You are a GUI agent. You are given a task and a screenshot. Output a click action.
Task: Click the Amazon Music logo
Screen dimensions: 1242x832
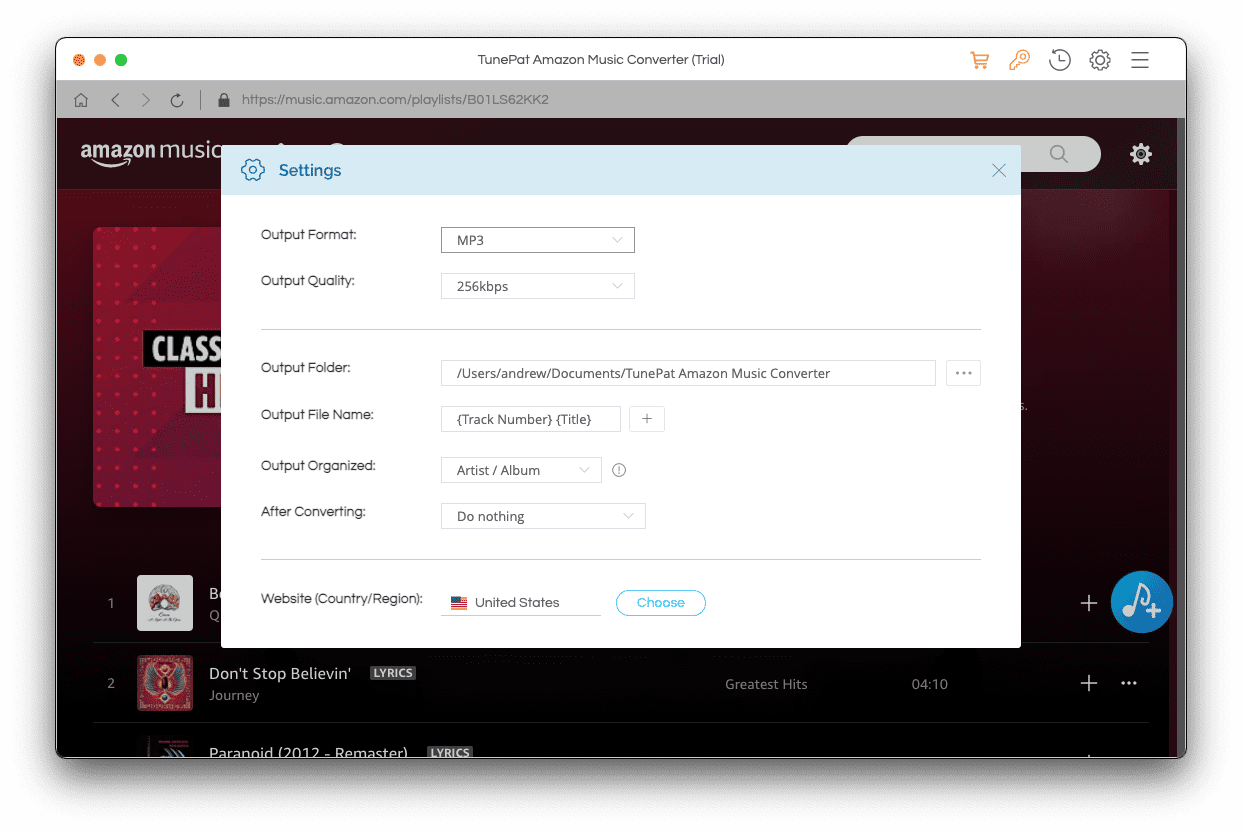(150, 152)
